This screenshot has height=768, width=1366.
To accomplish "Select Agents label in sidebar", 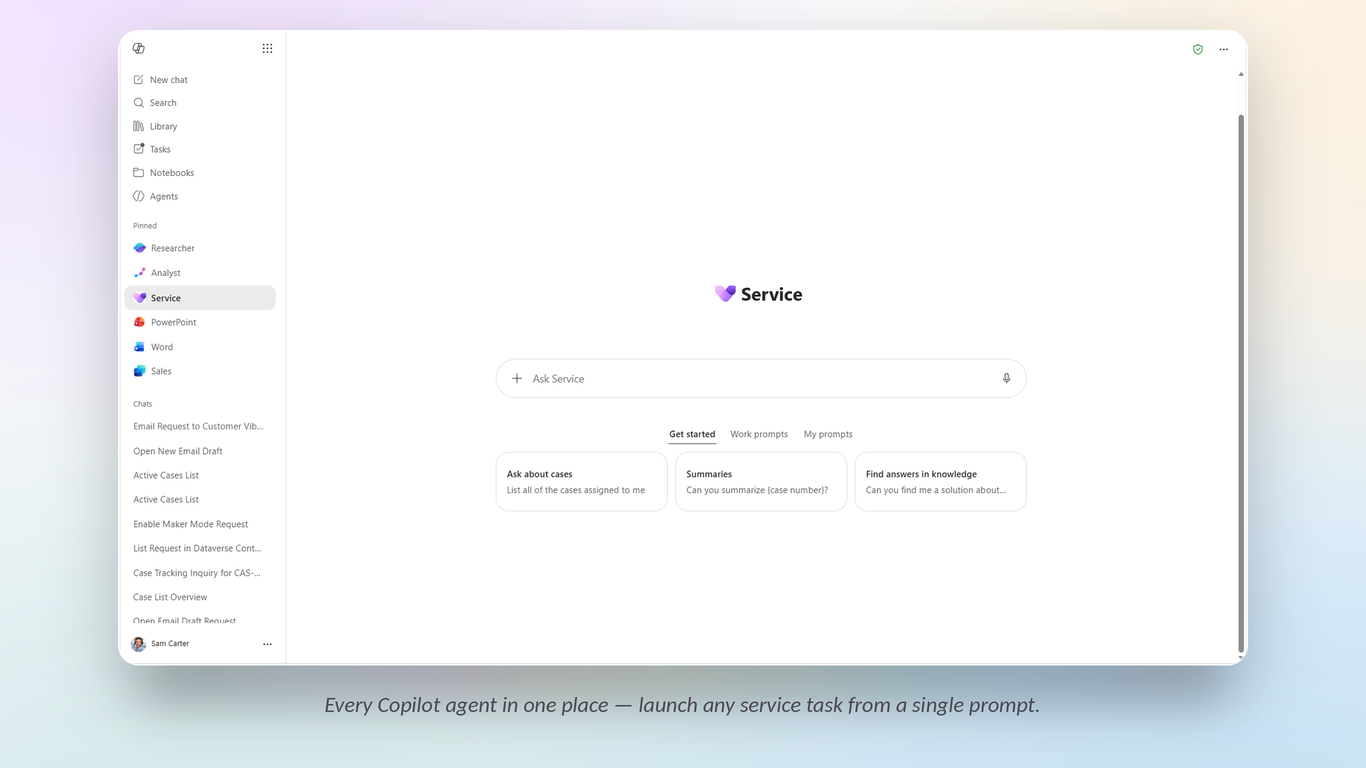I will [x=164, y=197].
